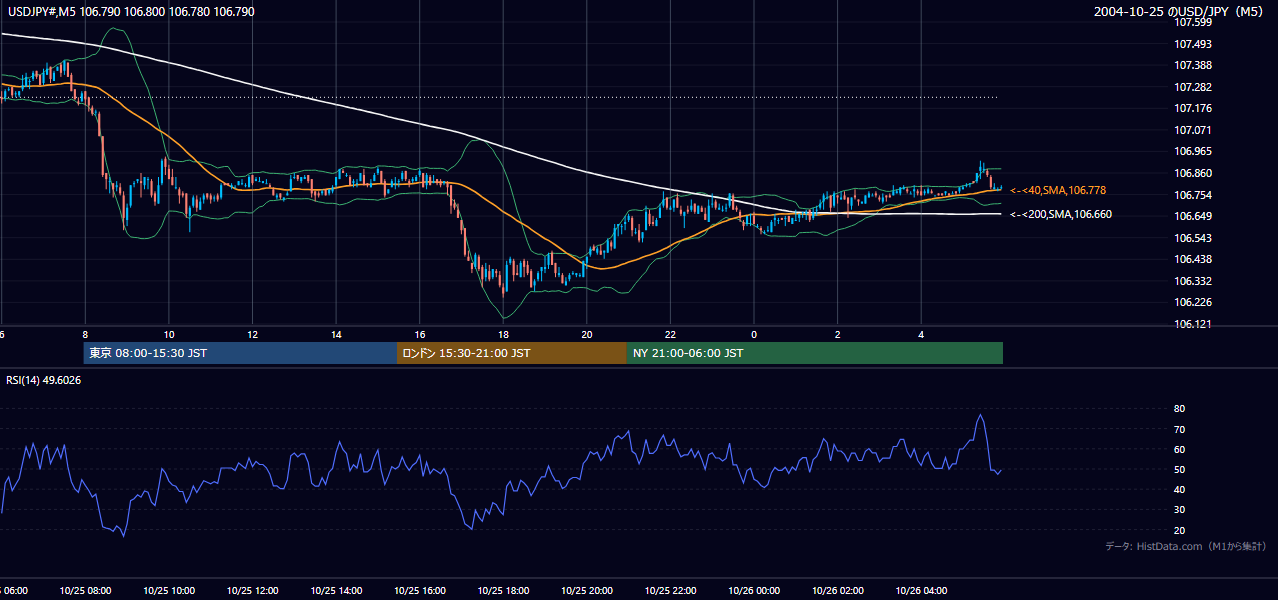This screenshot has height=600, width=1278.
Task: Select the ロンドン 15:30-21:00 JST session bar
Action: 512,353
